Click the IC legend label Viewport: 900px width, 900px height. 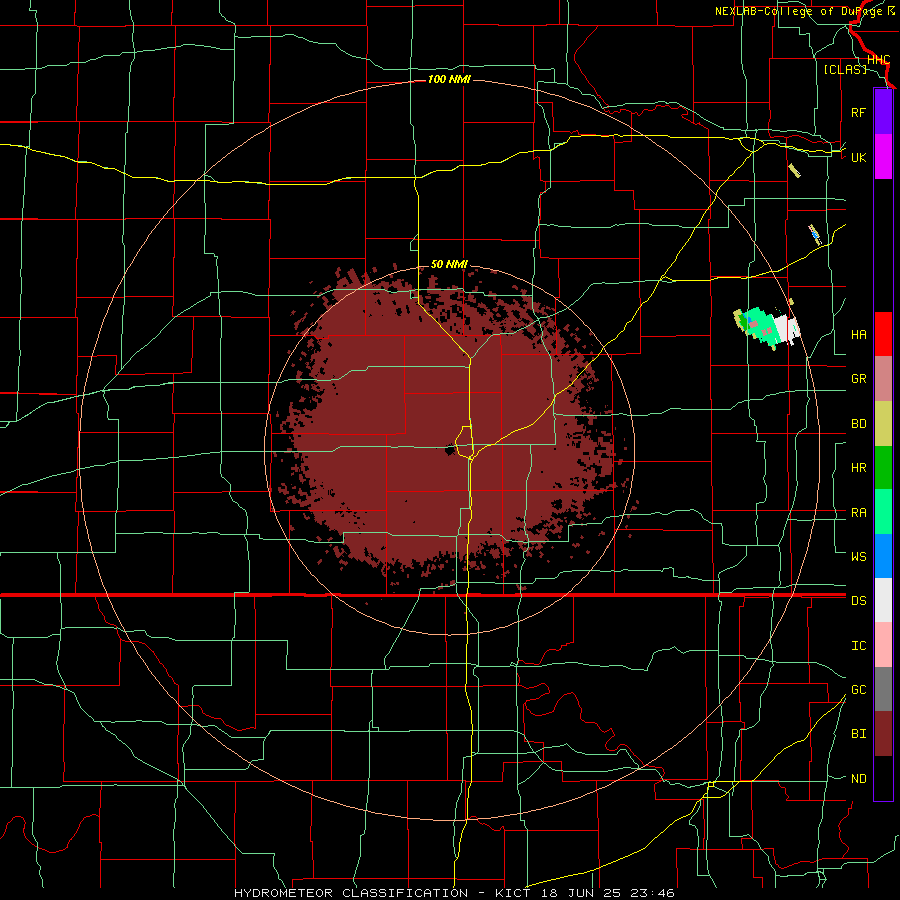click(858, 645)
